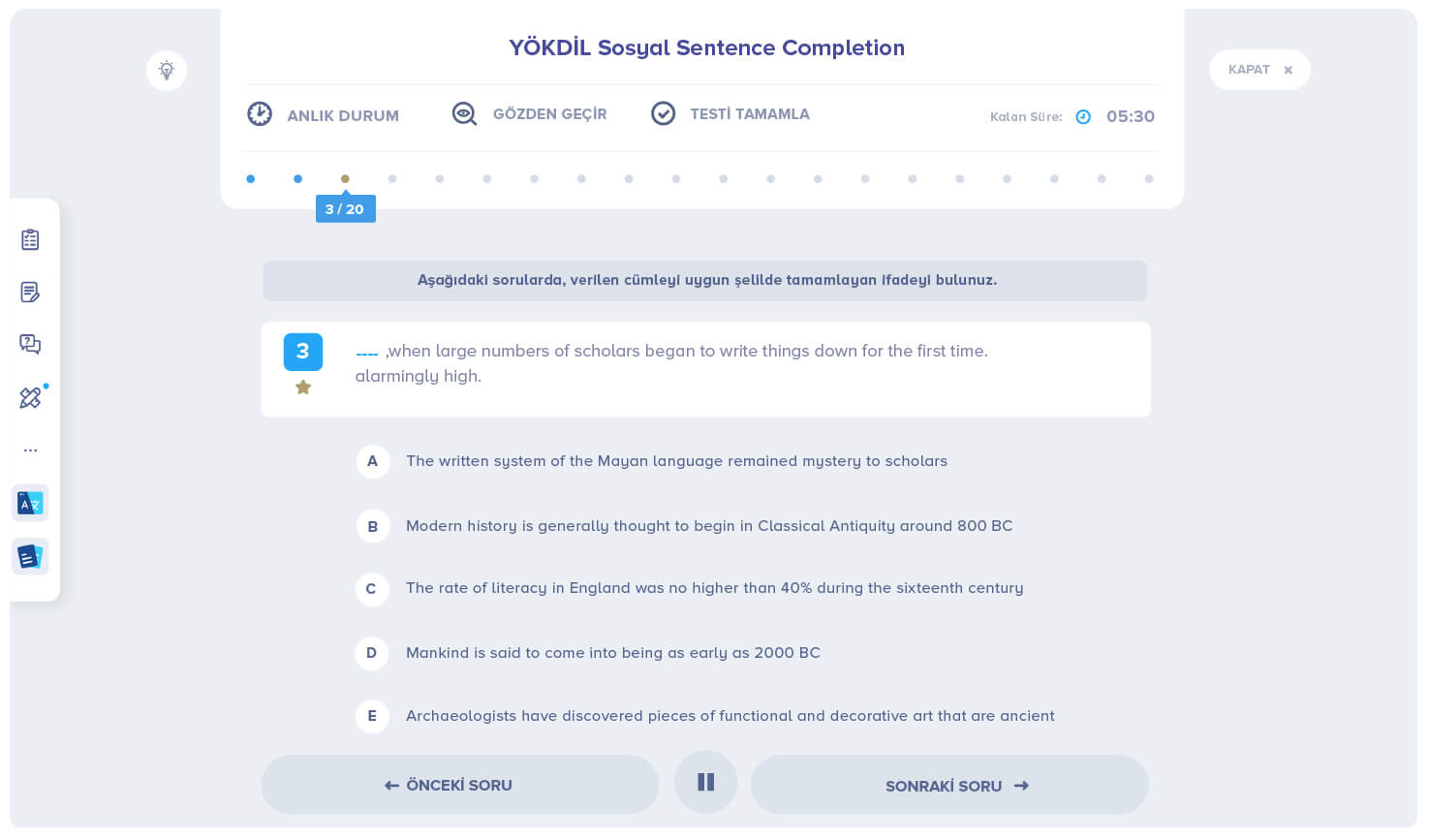Pause the test timer
The height and width of the screenshot is (840, 1429).
click(705, 782)
